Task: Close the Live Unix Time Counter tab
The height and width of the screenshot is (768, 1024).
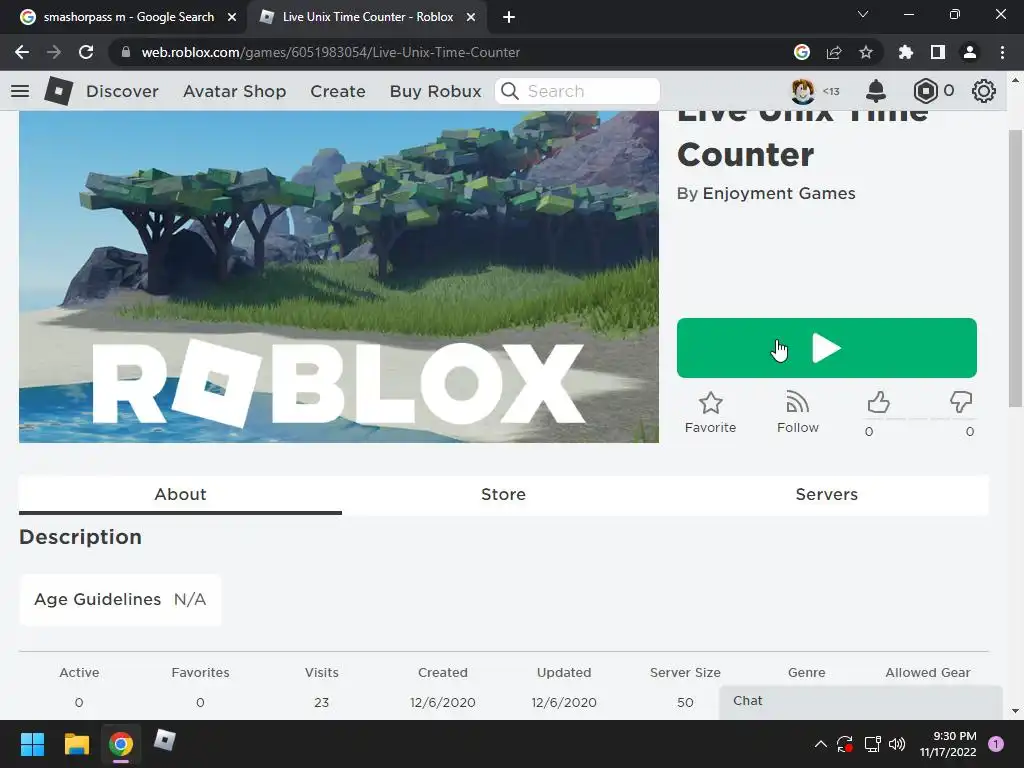Action: 471,17
